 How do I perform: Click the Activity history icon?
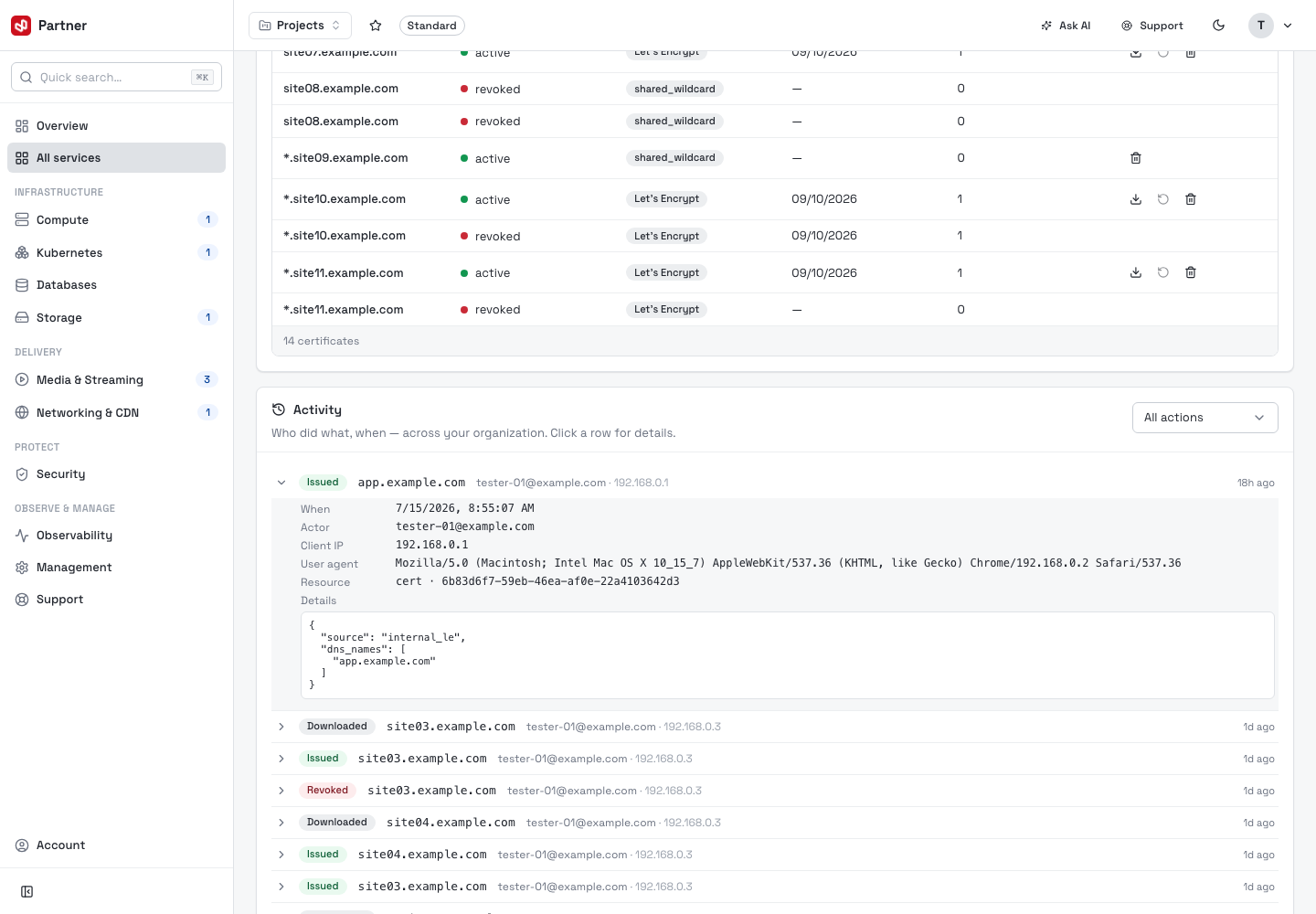pyautogui.click(x=279, y=410)
